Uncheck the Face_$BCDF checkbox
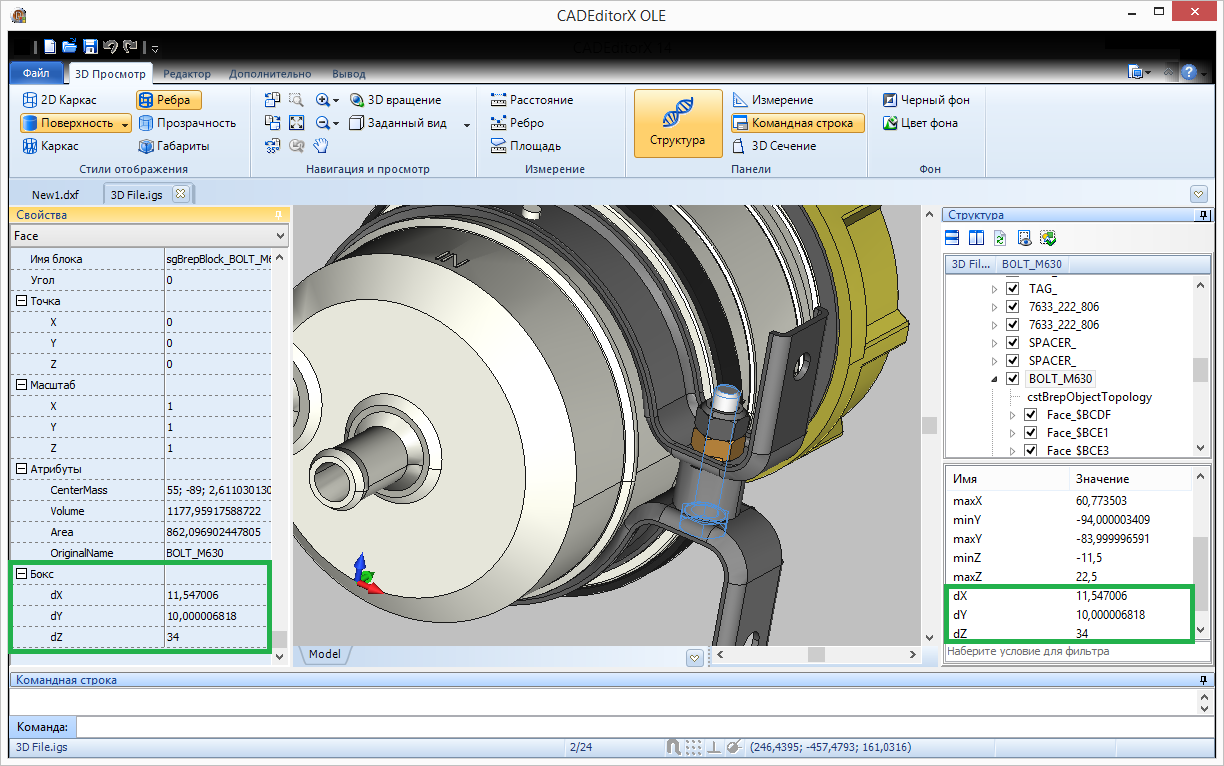Screen dimensions: 1224x766 point(1031,415)
